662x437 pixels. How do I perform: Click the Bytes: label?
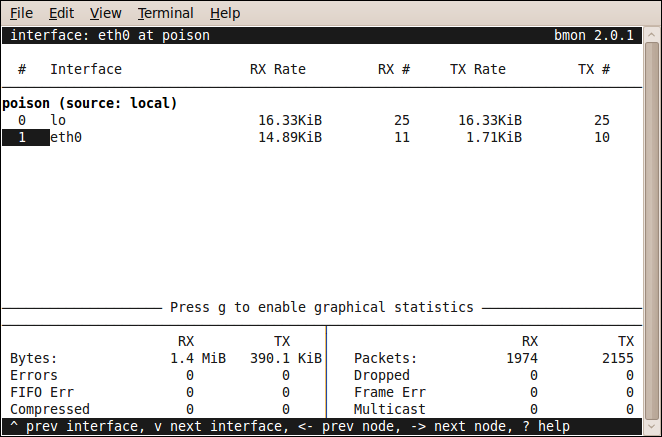pos(34,358)
